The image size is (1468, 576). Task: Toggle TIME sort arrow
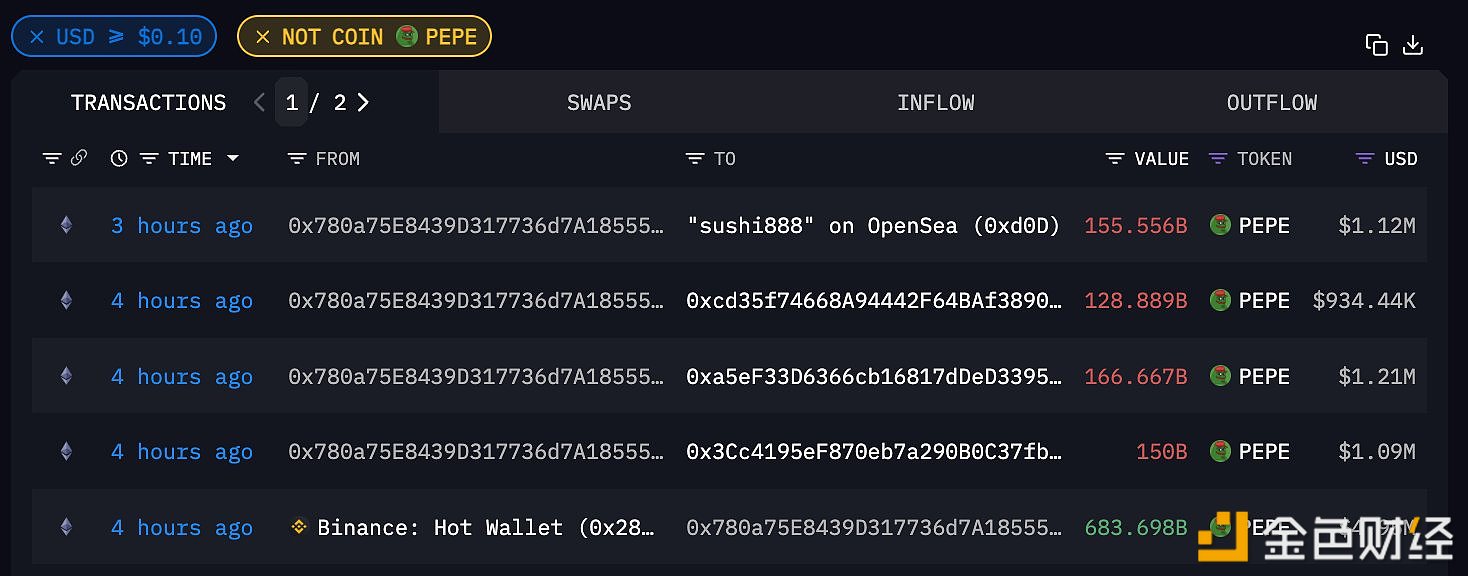click(x=233, y=158)
